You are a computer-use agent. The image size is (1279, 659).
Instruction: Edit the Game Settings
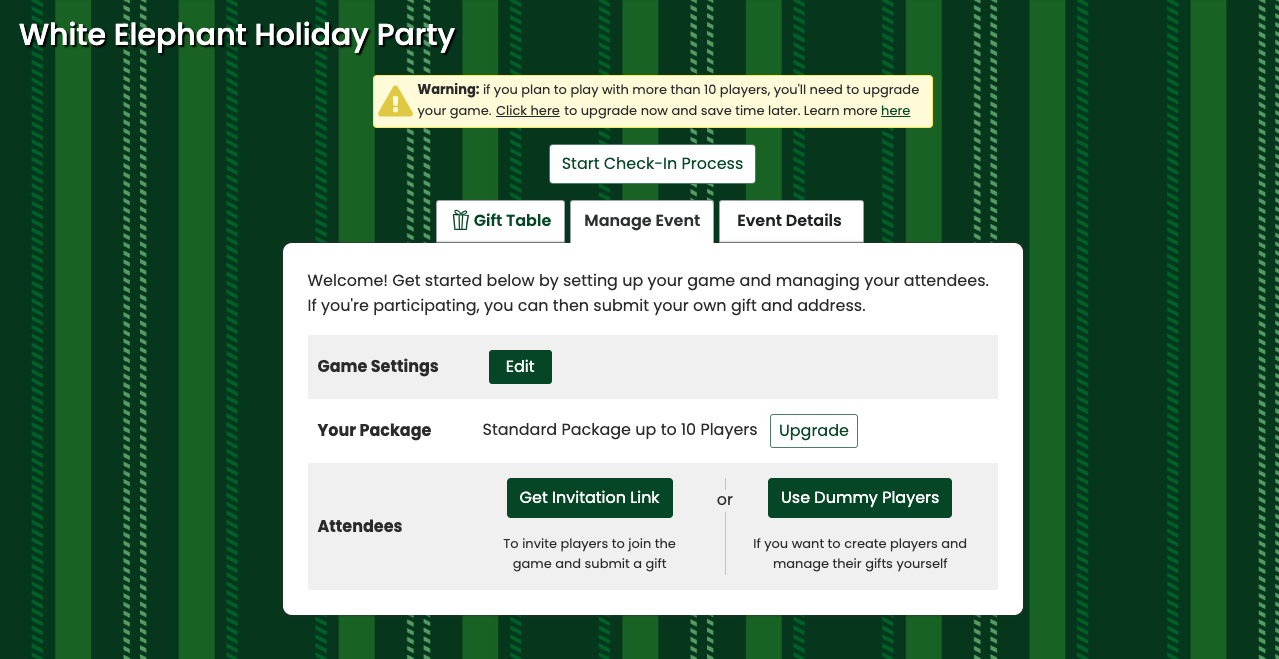click(x=520, y=367)
